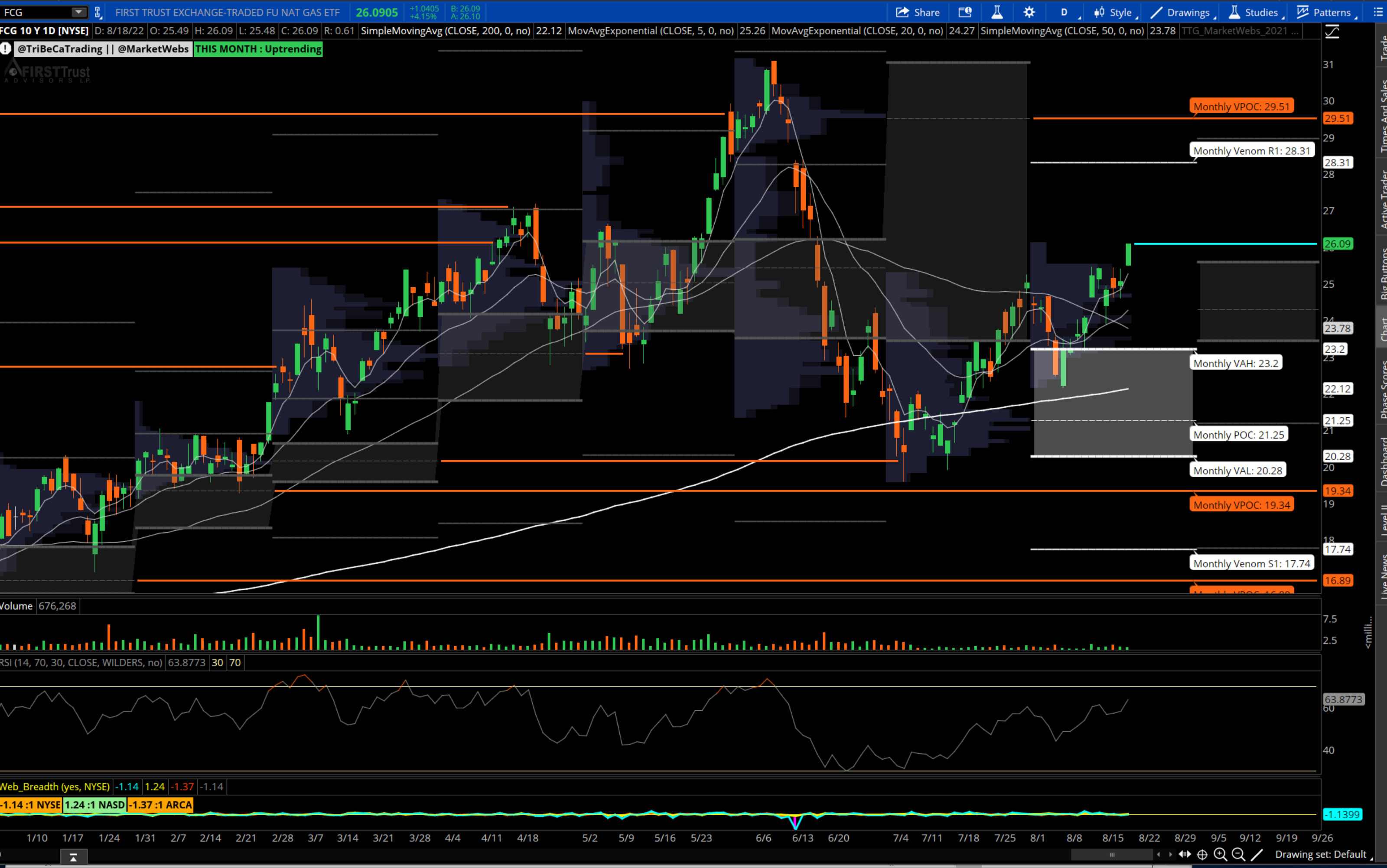
Task: Click the -1.37 :1 ARCA breadth label
Action: pyautogui.click(x=160, y=805)
